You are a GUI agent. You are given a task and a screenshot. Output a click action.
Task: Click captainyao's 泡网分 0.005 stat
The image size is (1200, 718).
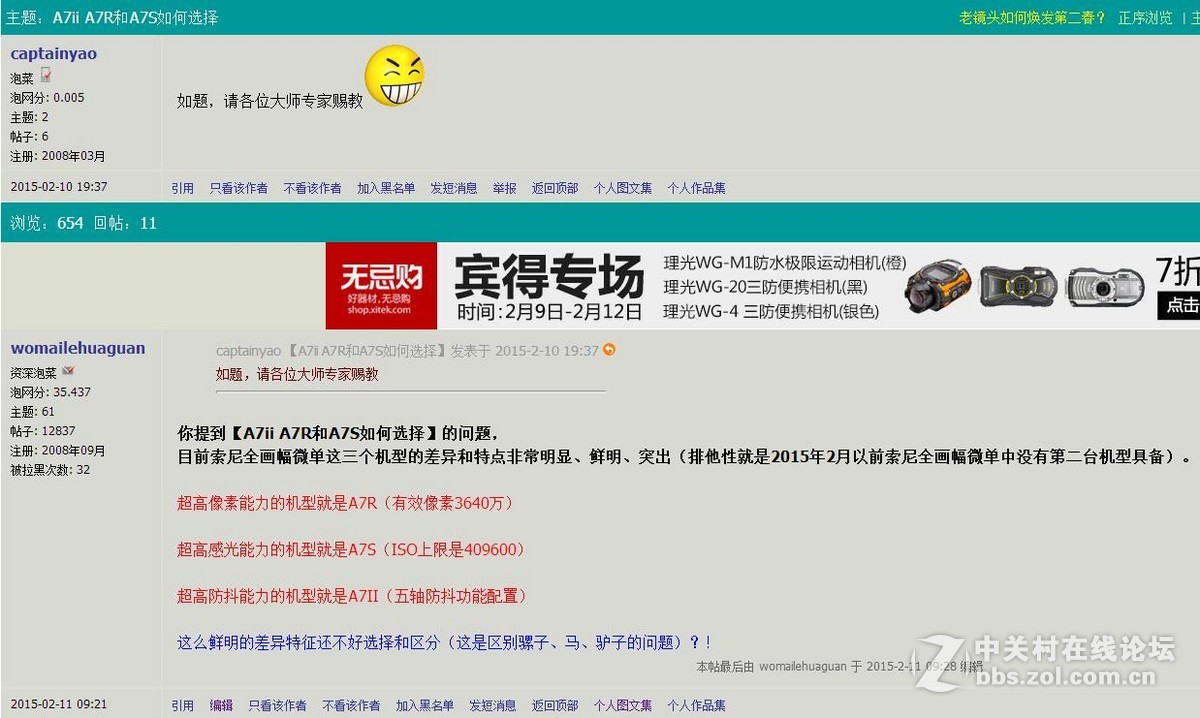click(x=47, y=98)
